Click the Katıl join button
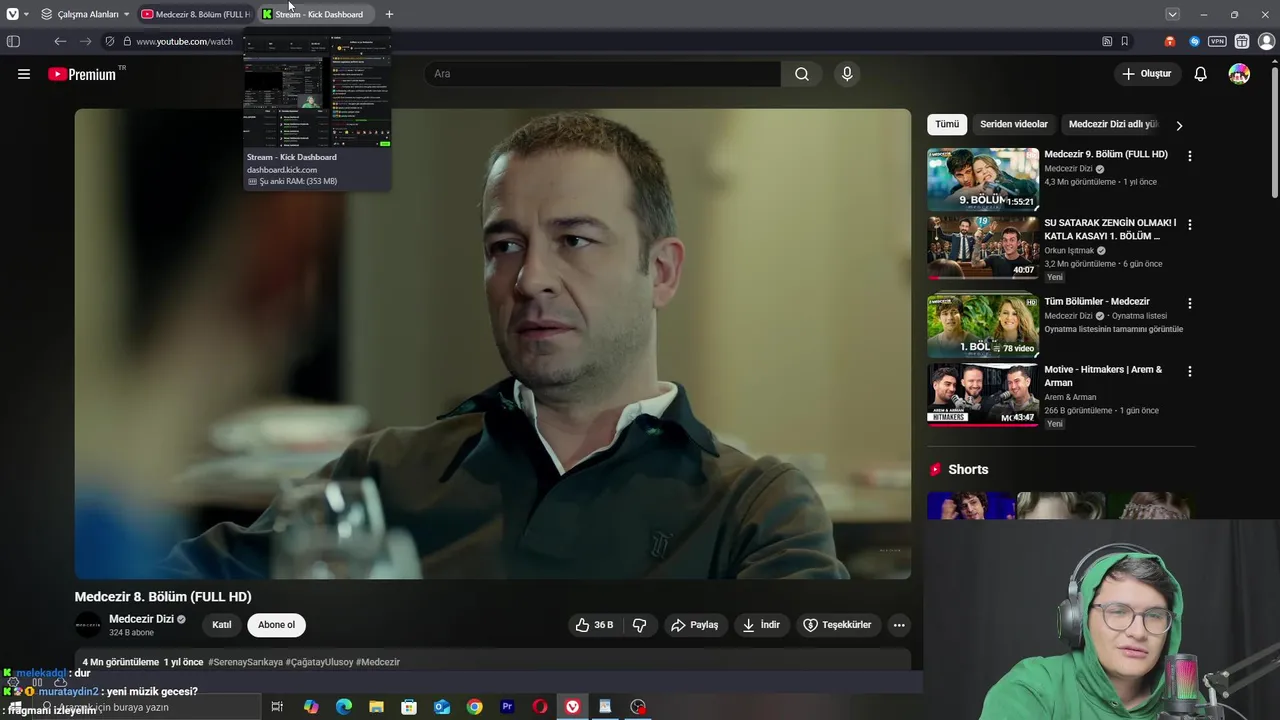The image size is (1280, 720). [x=222, y=625]
